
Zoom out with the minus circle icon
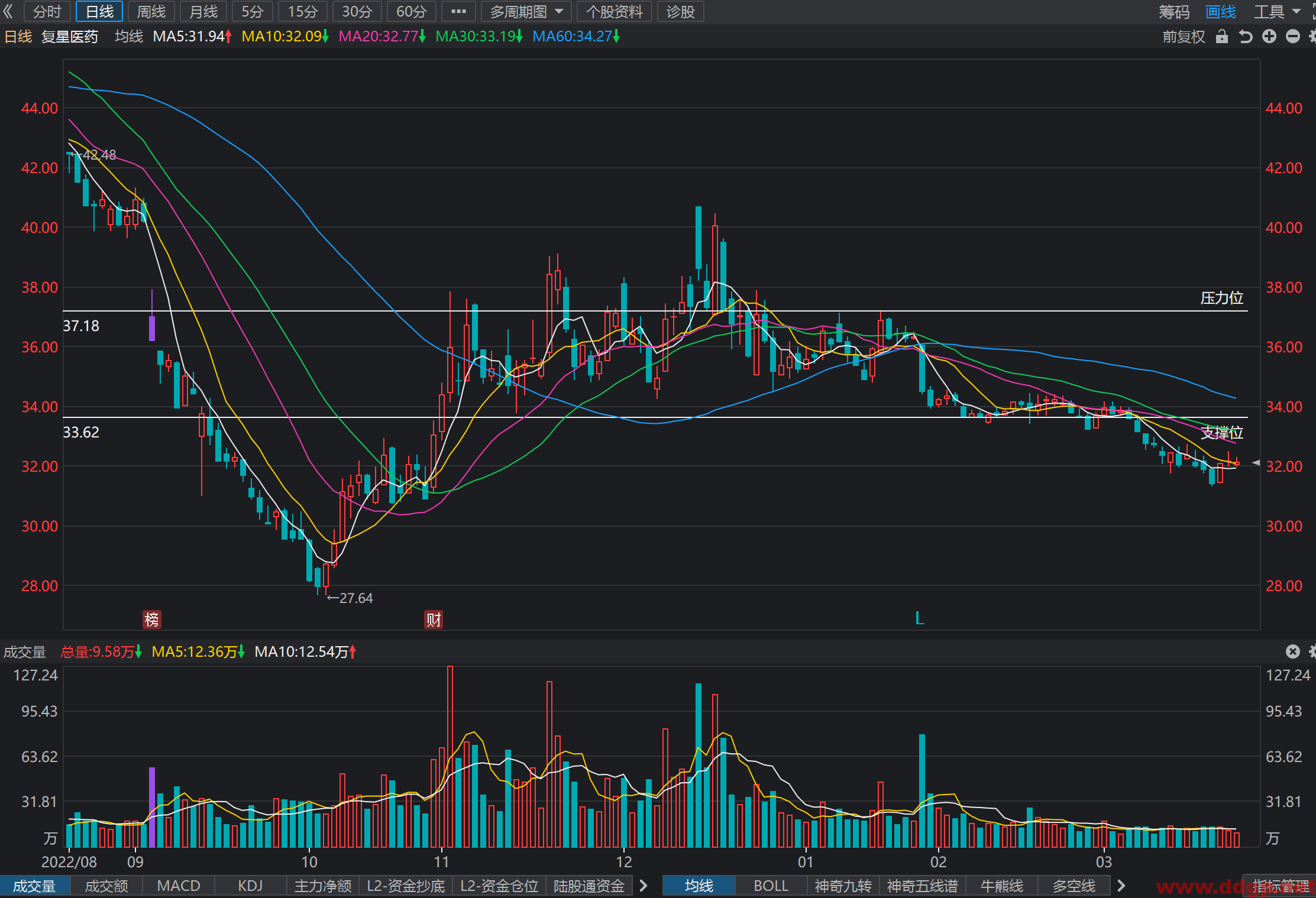[x=1293, y=37]
